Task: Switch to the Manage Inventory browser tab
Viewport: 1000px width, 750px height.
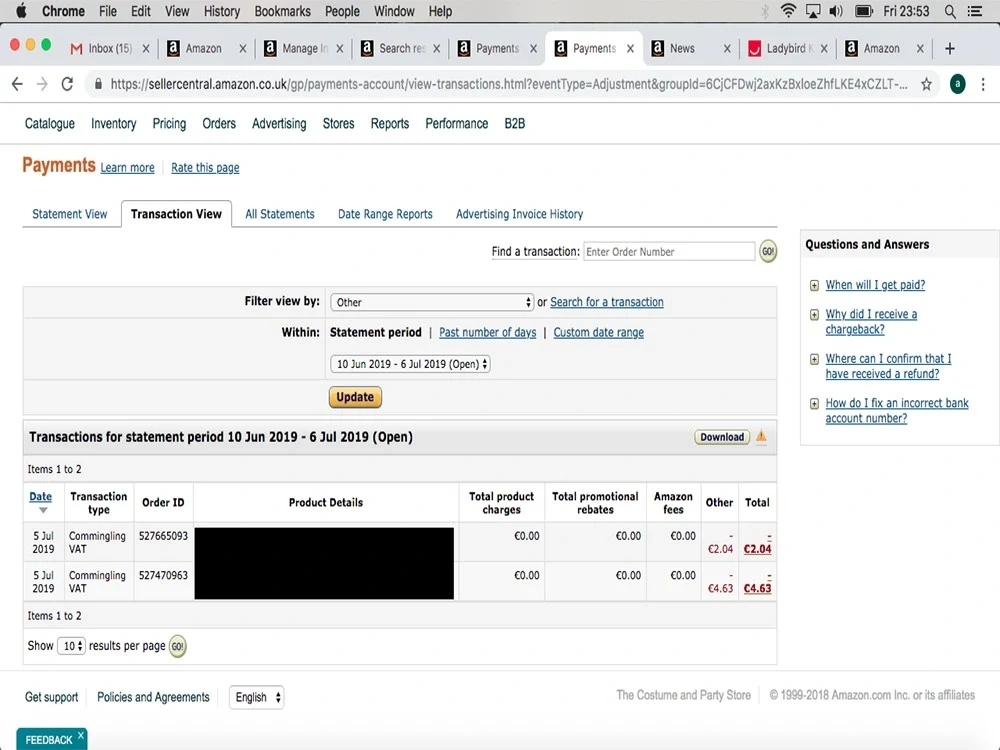Action: 304,48
